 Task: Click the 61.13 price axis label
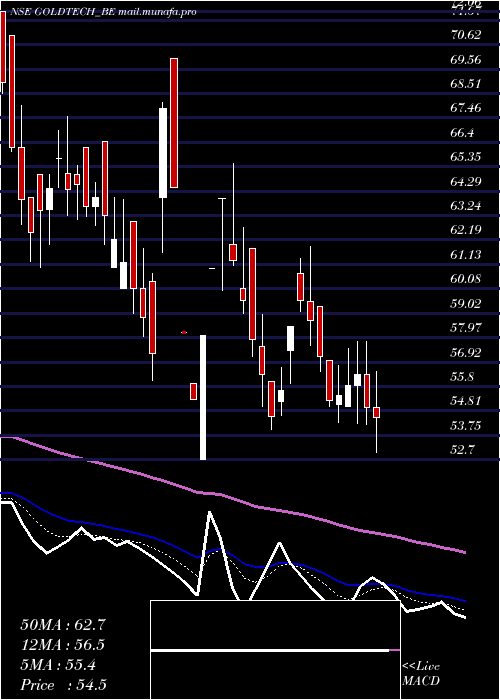[467, 255]
